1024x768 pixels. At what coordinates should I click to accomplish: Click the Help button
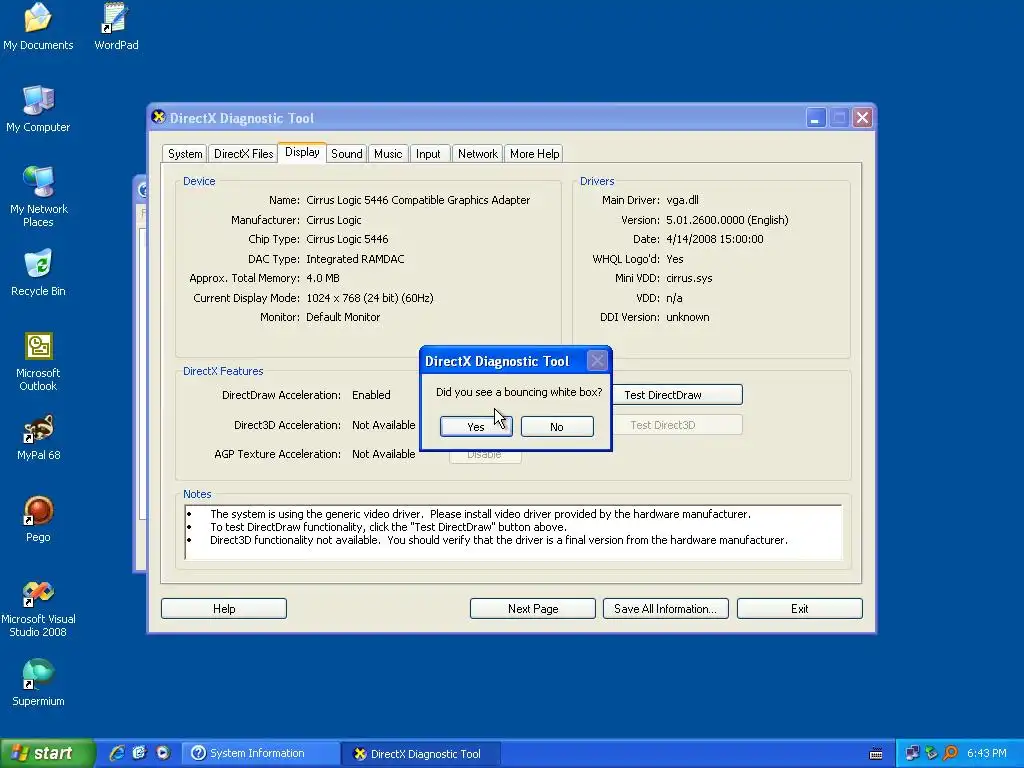coord(224,609)
